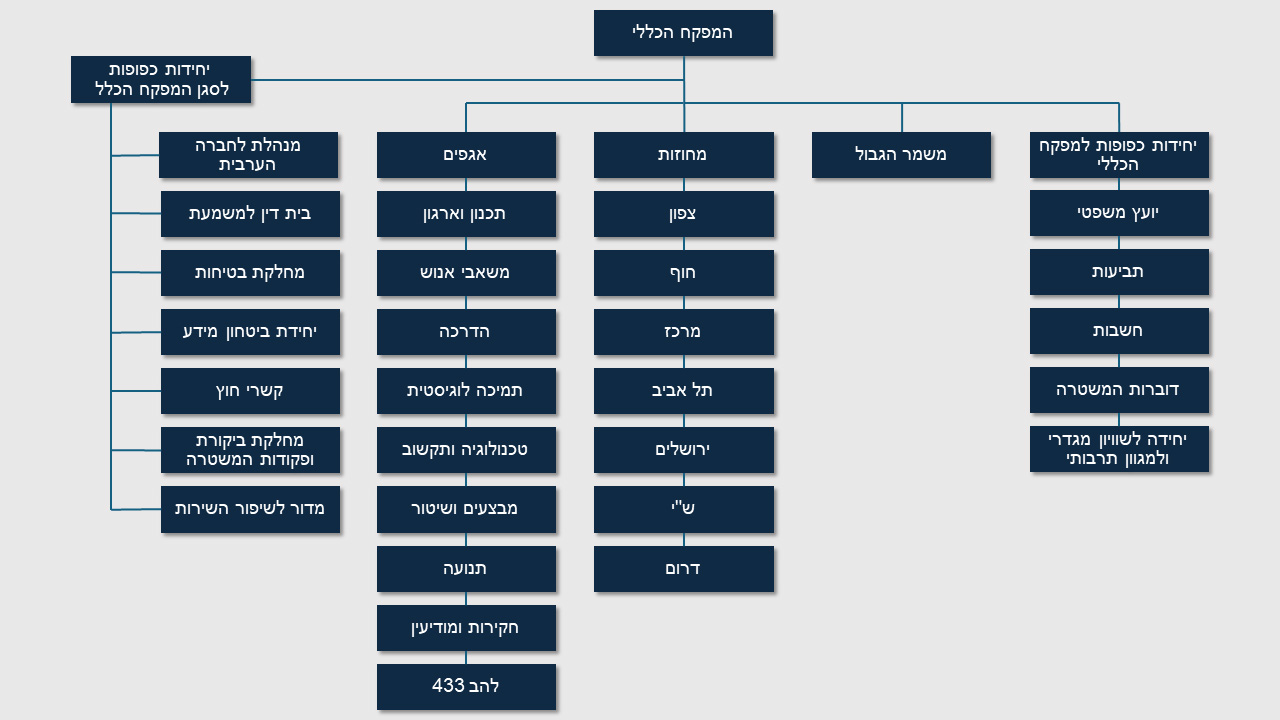Image resolution: width=1280 pixels, height=720 pixels.
Task: Select the box יועץ משפטי
Action: [x=1119, y=213]
